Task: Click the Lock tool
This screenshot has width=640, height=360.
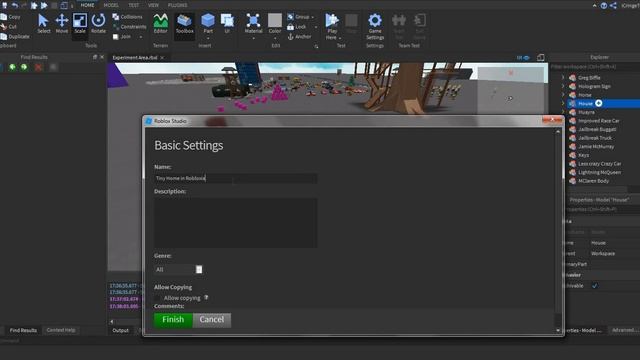Action: tap(296, 27)
